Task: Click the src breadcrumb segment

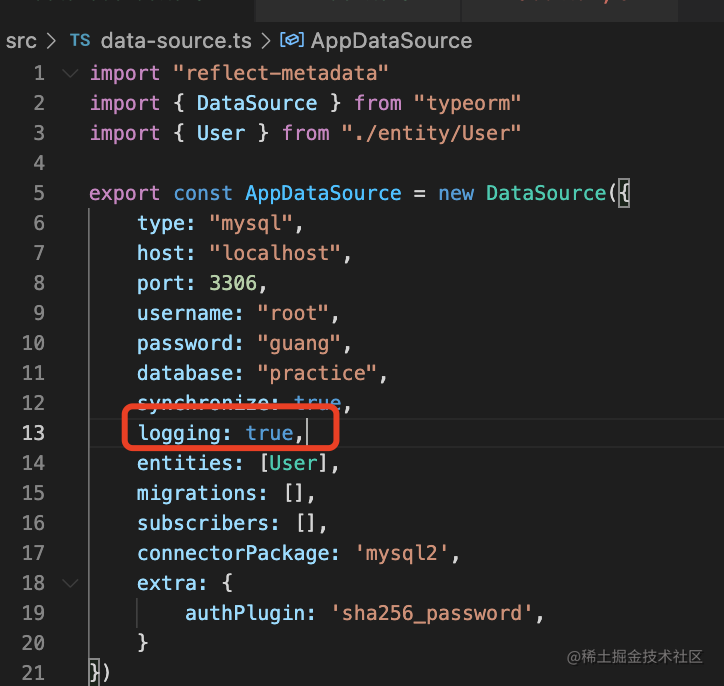Action: coord(21,41)
